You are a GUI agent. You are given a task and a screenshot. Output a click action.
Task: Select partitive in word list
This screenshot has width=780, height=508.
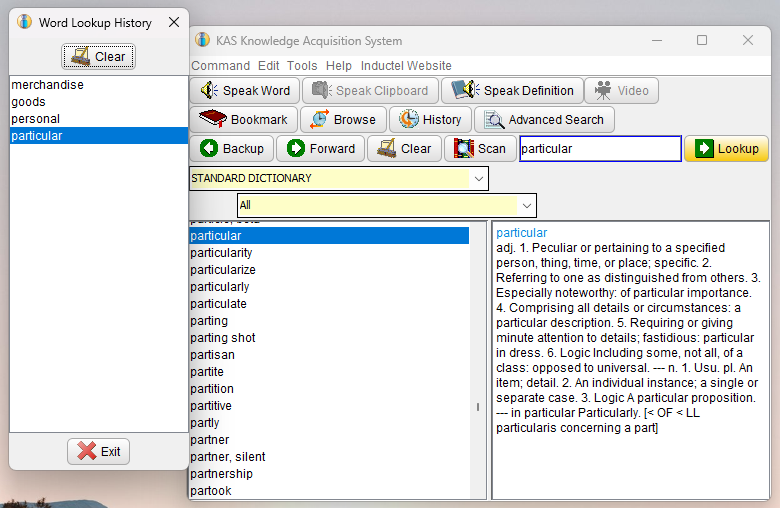point(329,406)
